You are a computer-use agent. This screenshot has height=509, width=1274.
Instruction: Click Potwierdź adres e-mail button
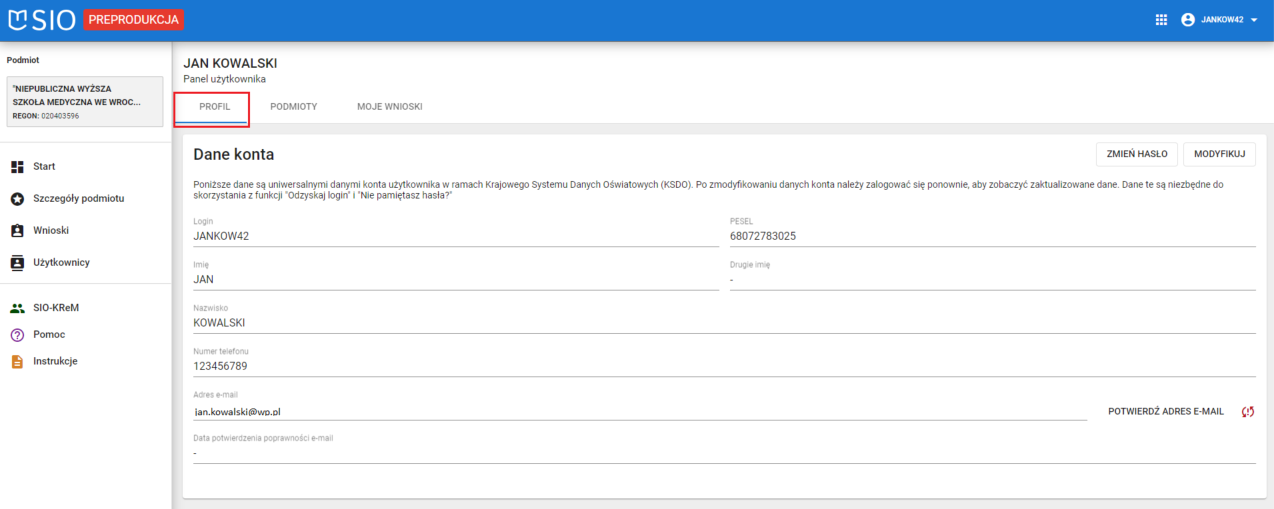[1165, 412]
